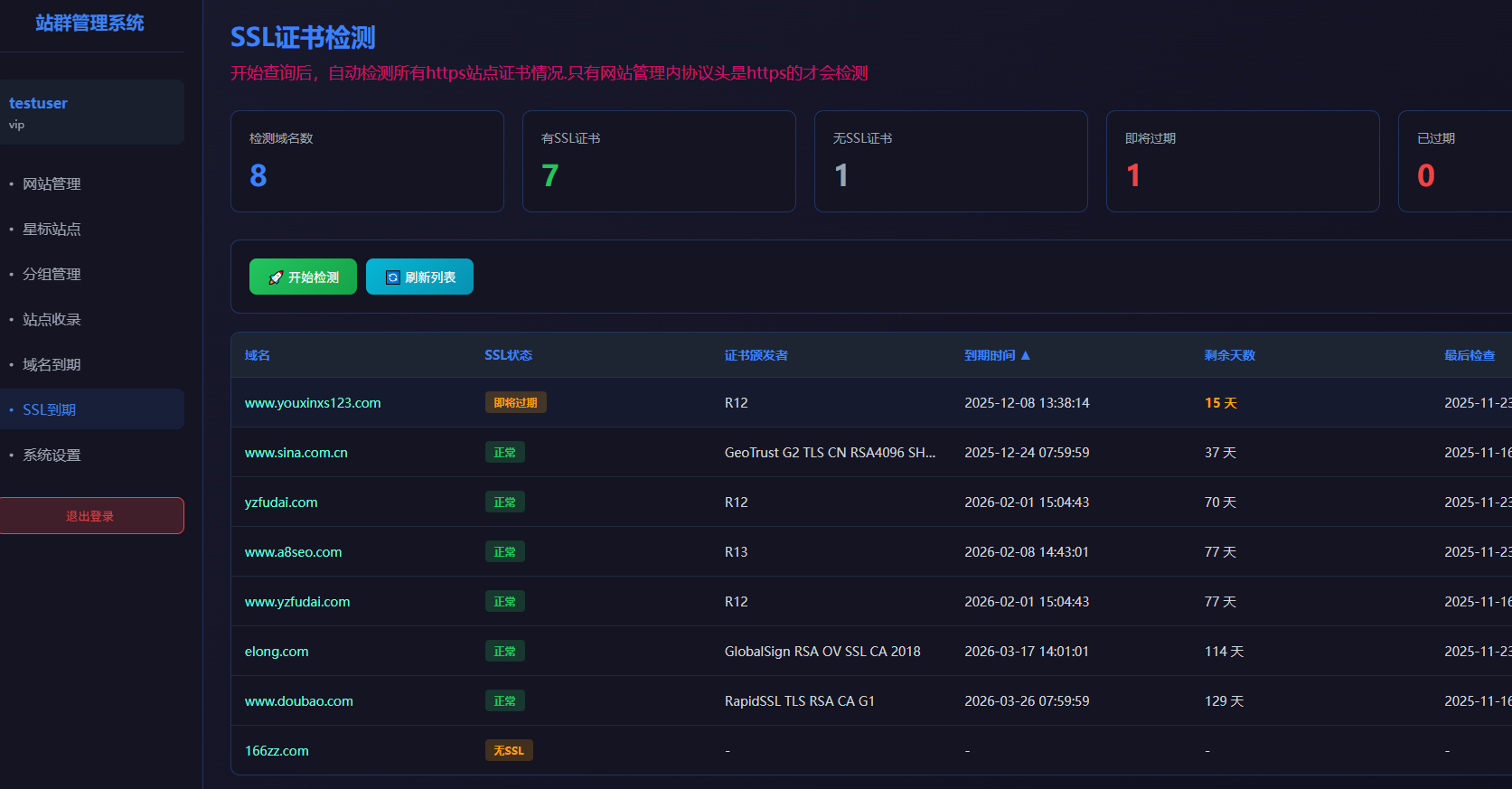
Task: Sort table by 域名 column header
Action: pos(258,355)
